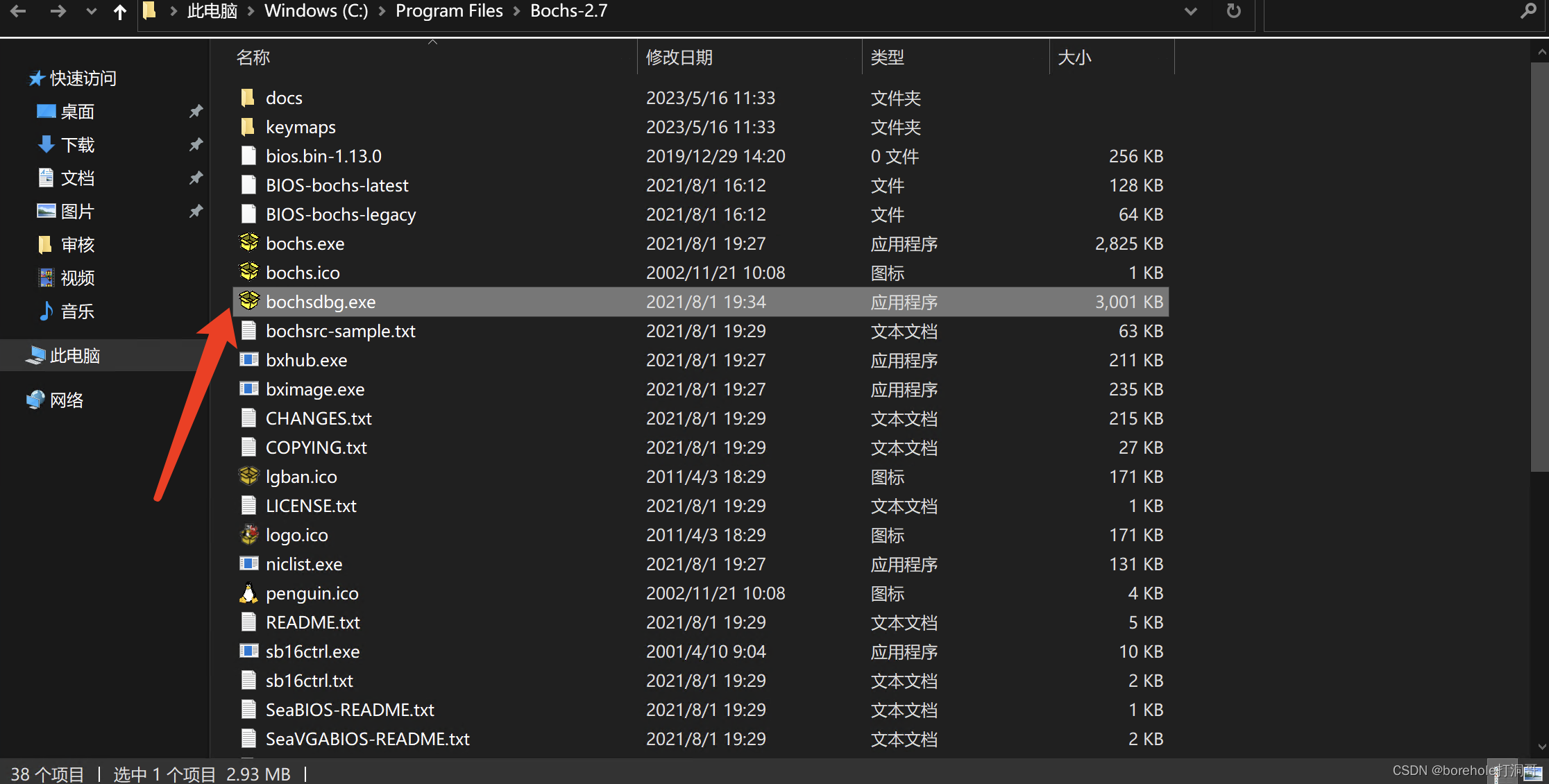The width and height of the screenshot is (1549, 784).
Task: Go up one folder level arrow
Action: [120, 12]
